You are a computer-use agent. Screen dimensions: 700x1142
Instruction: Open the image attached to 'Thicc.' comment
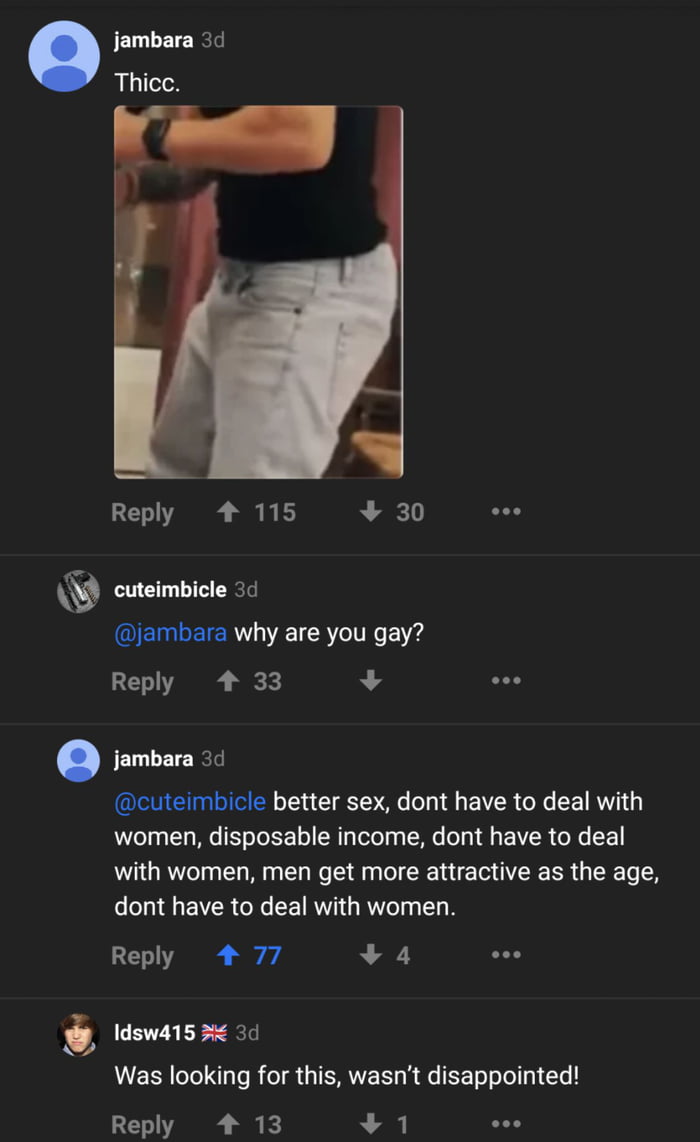[x=259, y=292]
